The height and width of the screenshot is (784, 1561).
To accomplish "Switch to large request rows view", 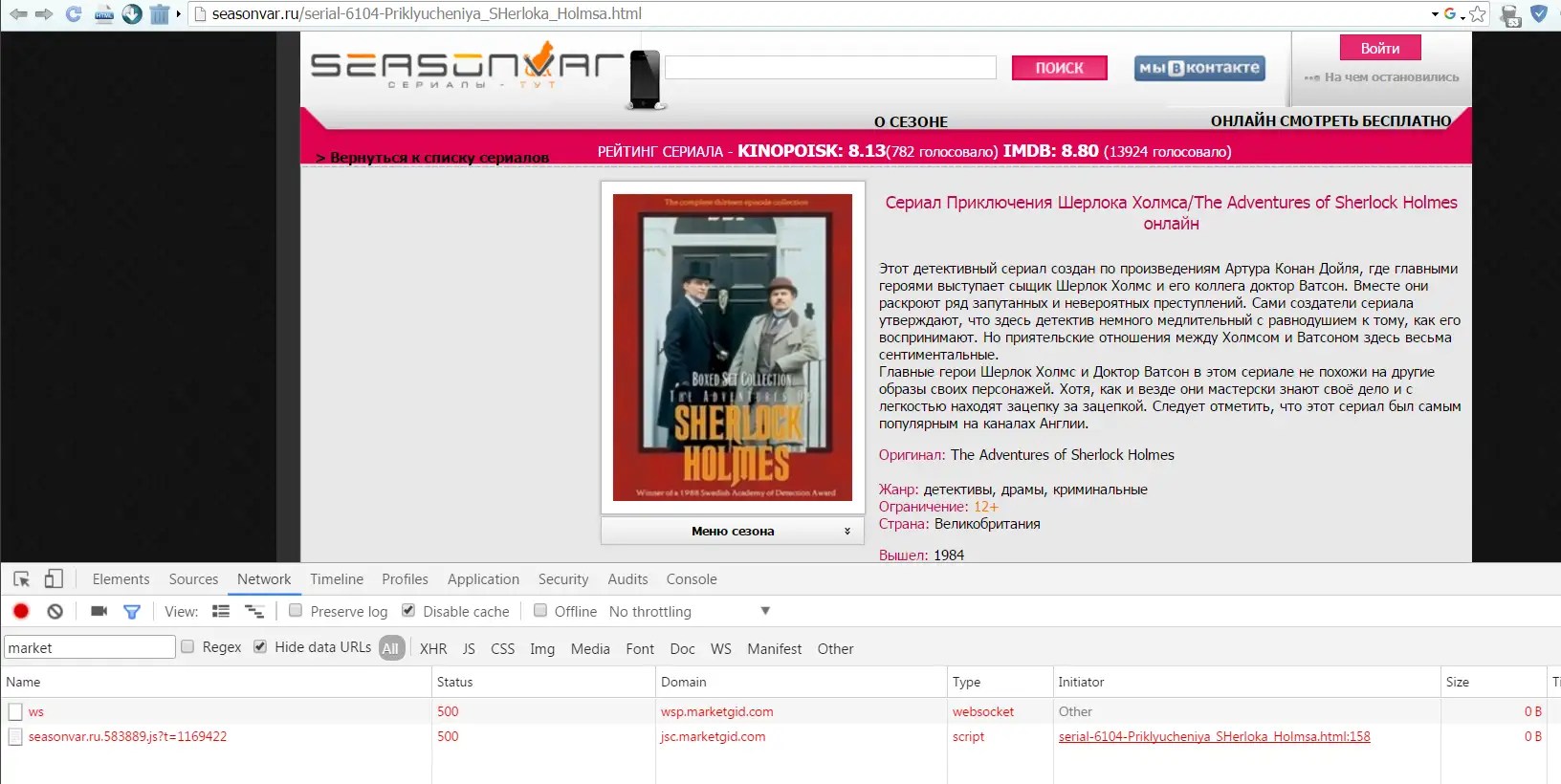I will (x=221, y=611).
